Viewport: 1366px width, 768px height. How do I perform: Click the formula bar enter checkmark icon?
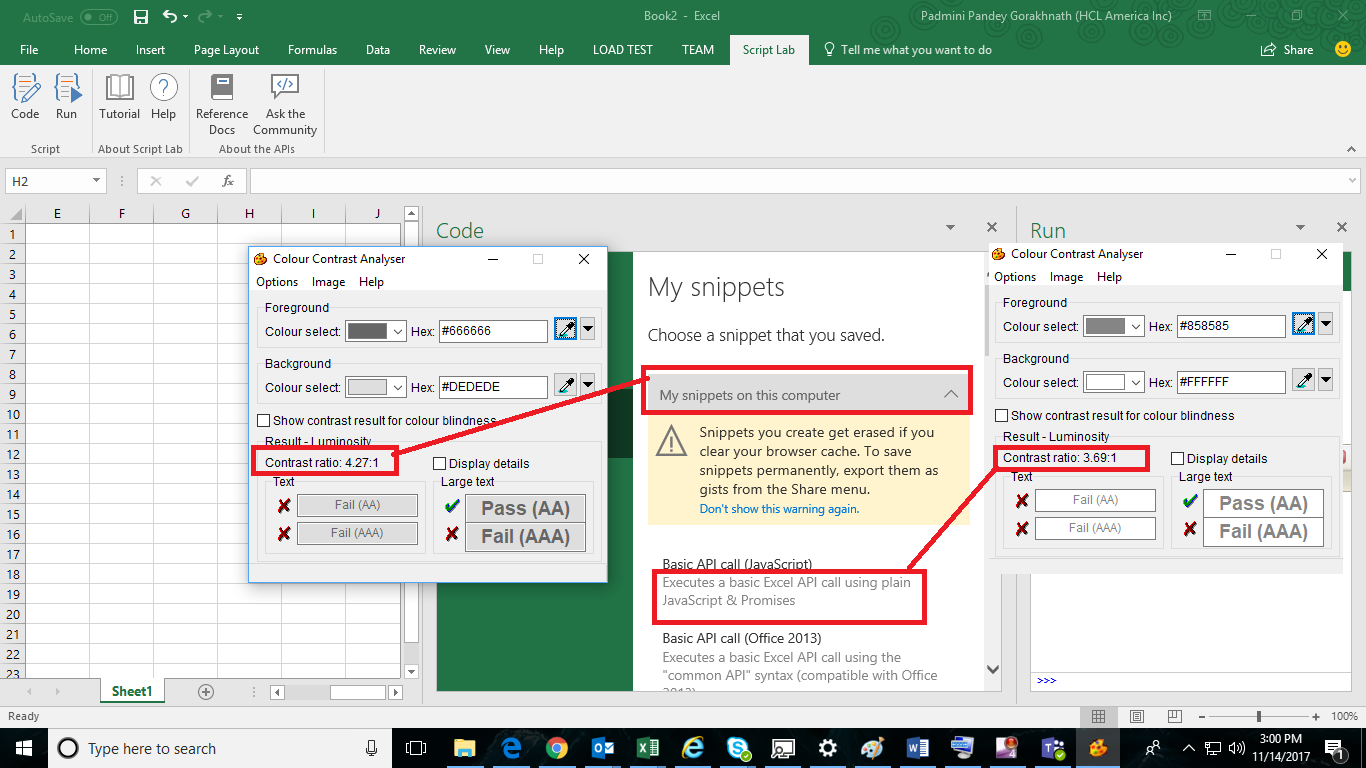click(x=192, y=181)
